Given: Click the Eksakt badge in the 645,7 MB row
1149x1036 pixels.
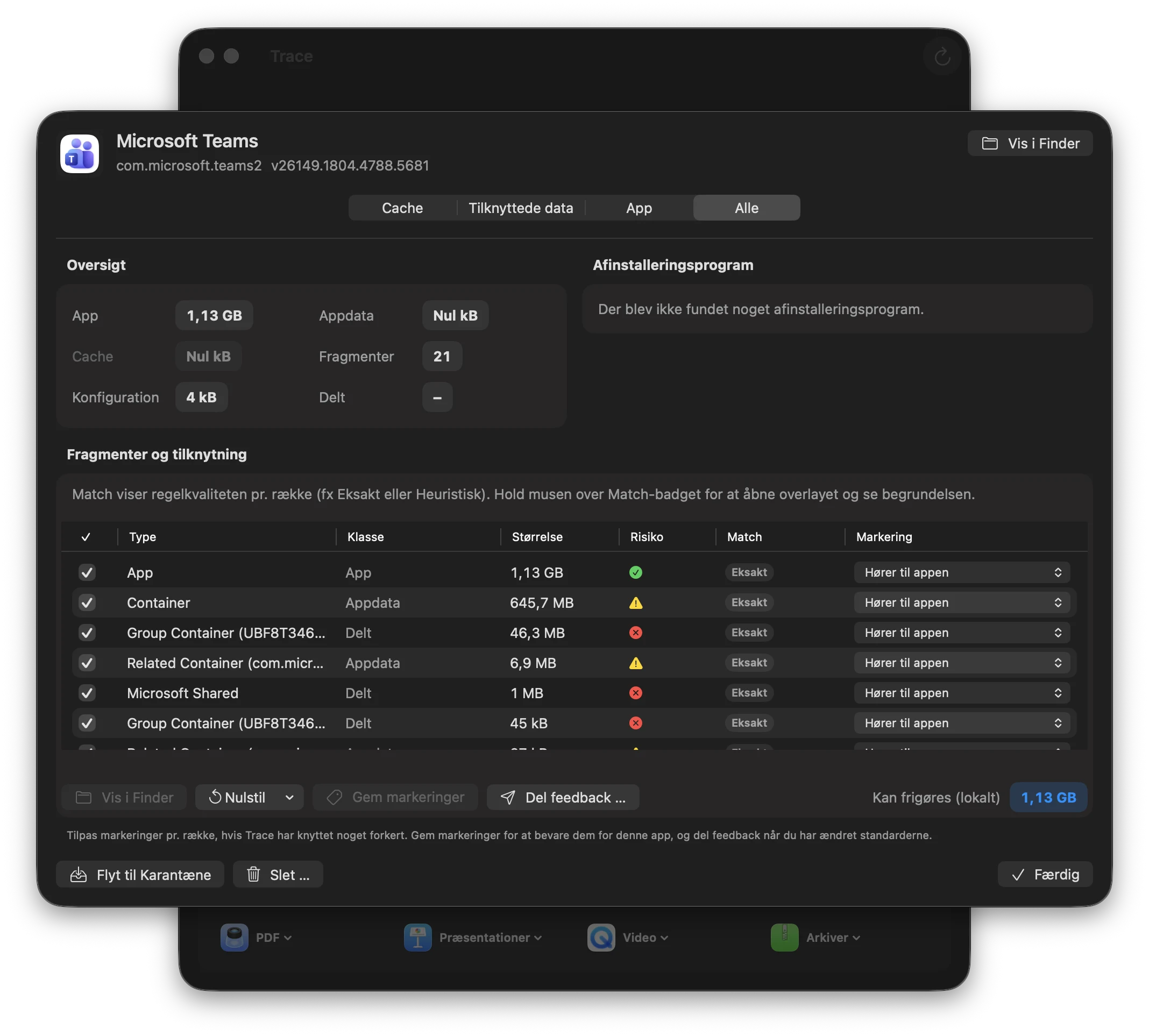Looking at the screenshot, I should pos(749,602).
